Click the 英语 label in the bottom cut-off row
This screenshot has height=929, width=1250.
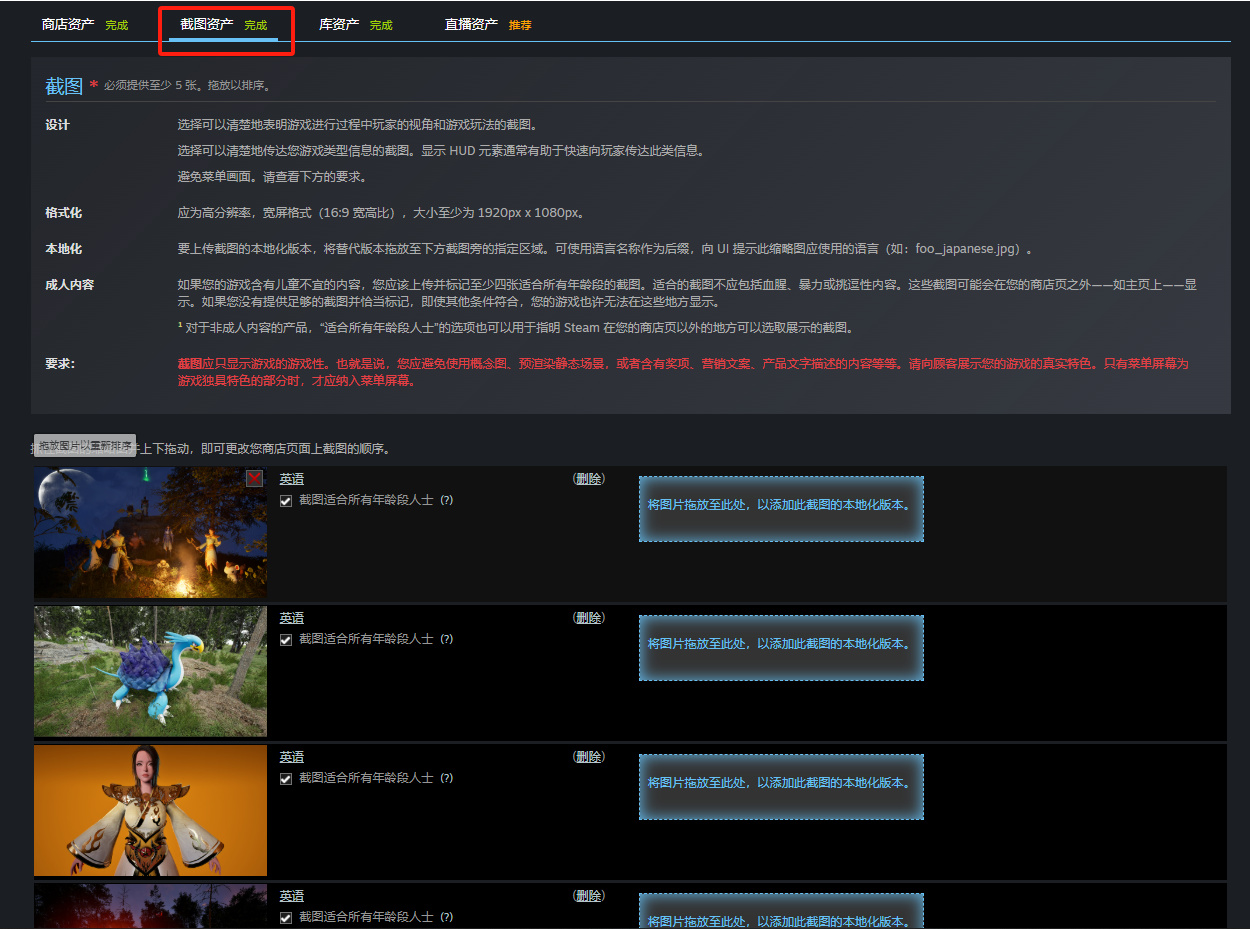tap(291, 896)
